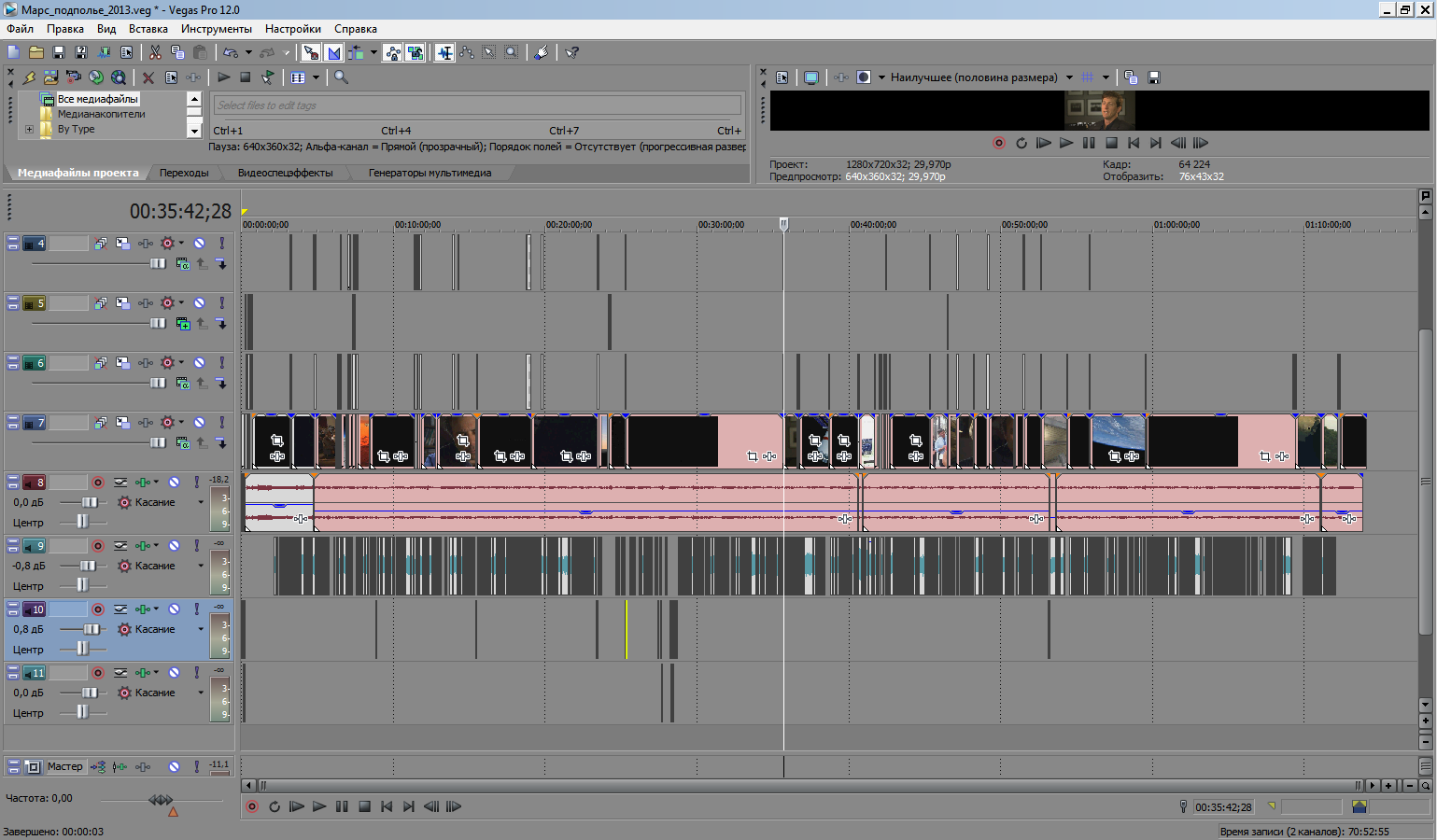Click the Search magnifier in media panel
Image resolution: width=1437 pixels, height=840 pixels.
(342, 77)
